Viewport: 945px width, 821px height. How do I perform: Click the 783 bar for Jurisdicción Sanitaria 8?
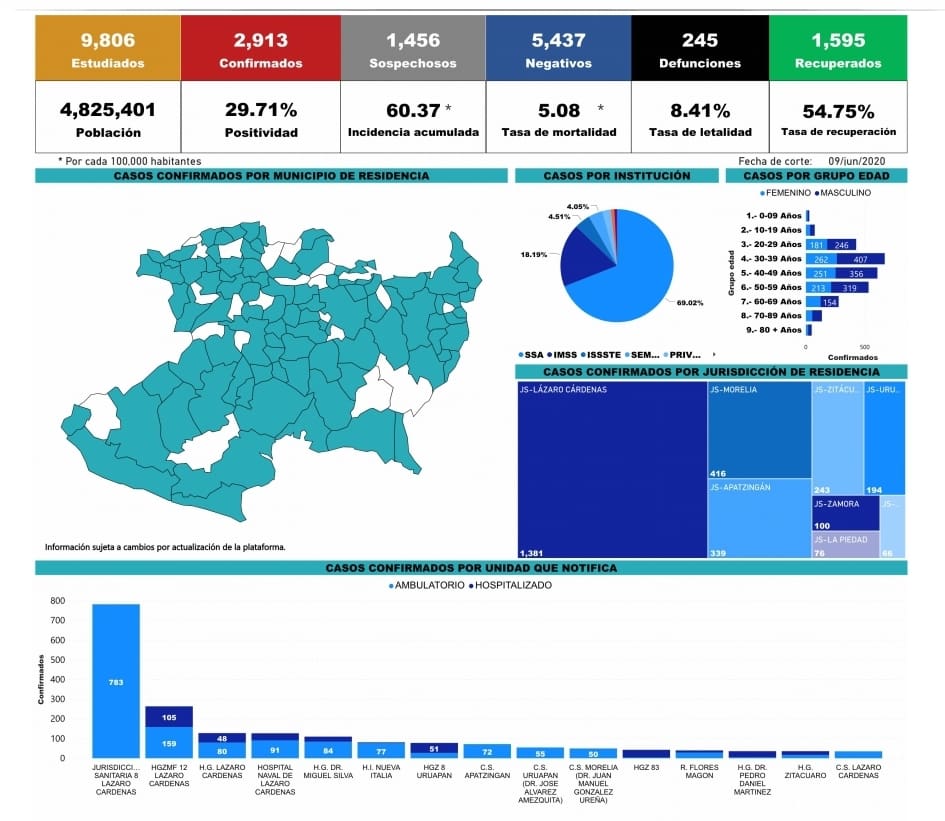click(x=116, y=680)
